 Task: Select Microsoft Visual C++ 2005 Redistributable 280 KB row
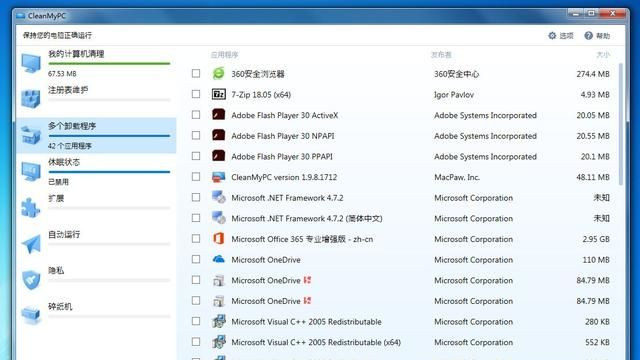pyautogui.click(x=400, y=322)
